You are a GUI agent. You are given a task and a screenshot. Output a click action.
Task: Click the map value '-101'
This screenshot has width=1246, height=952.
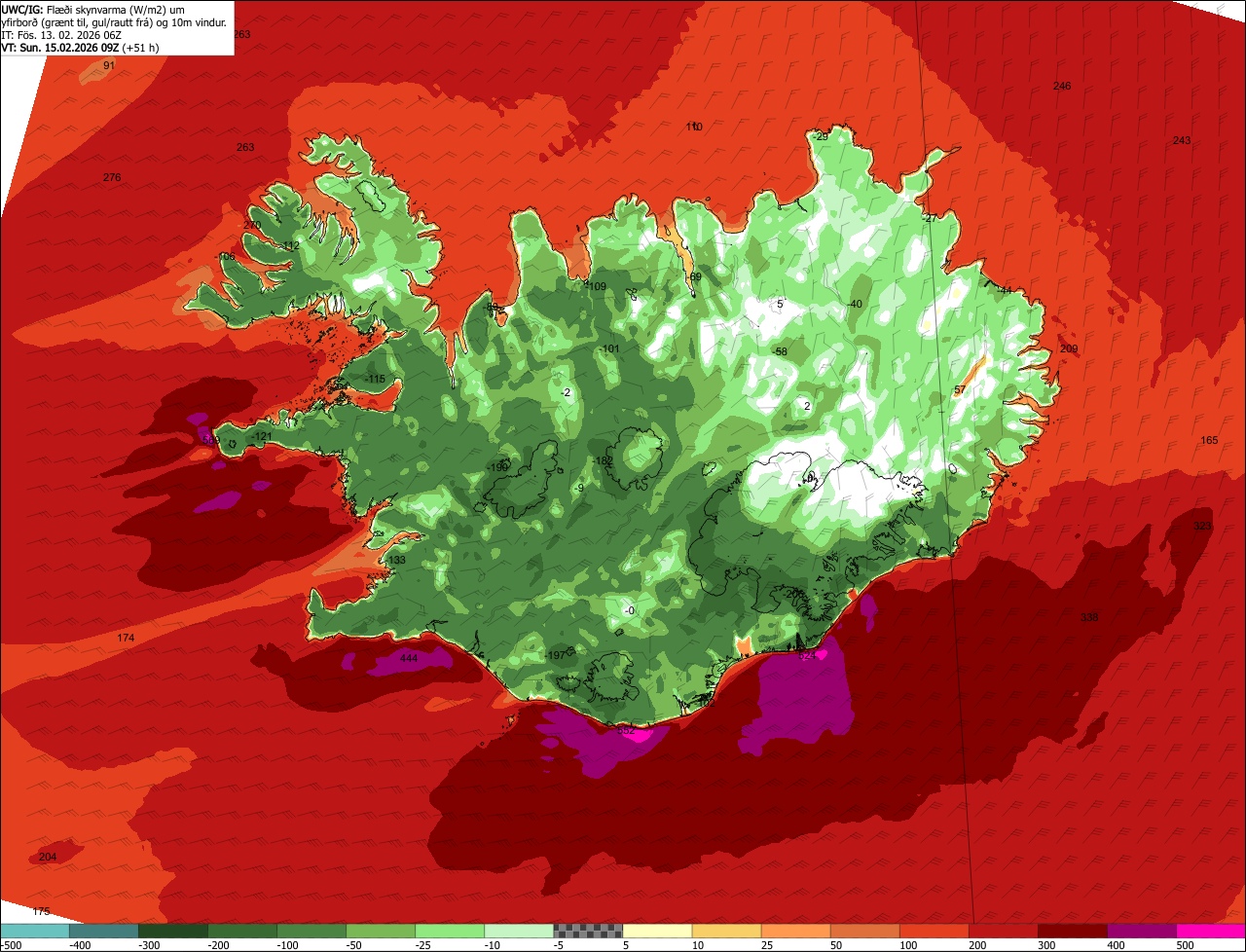pos(609,348)
